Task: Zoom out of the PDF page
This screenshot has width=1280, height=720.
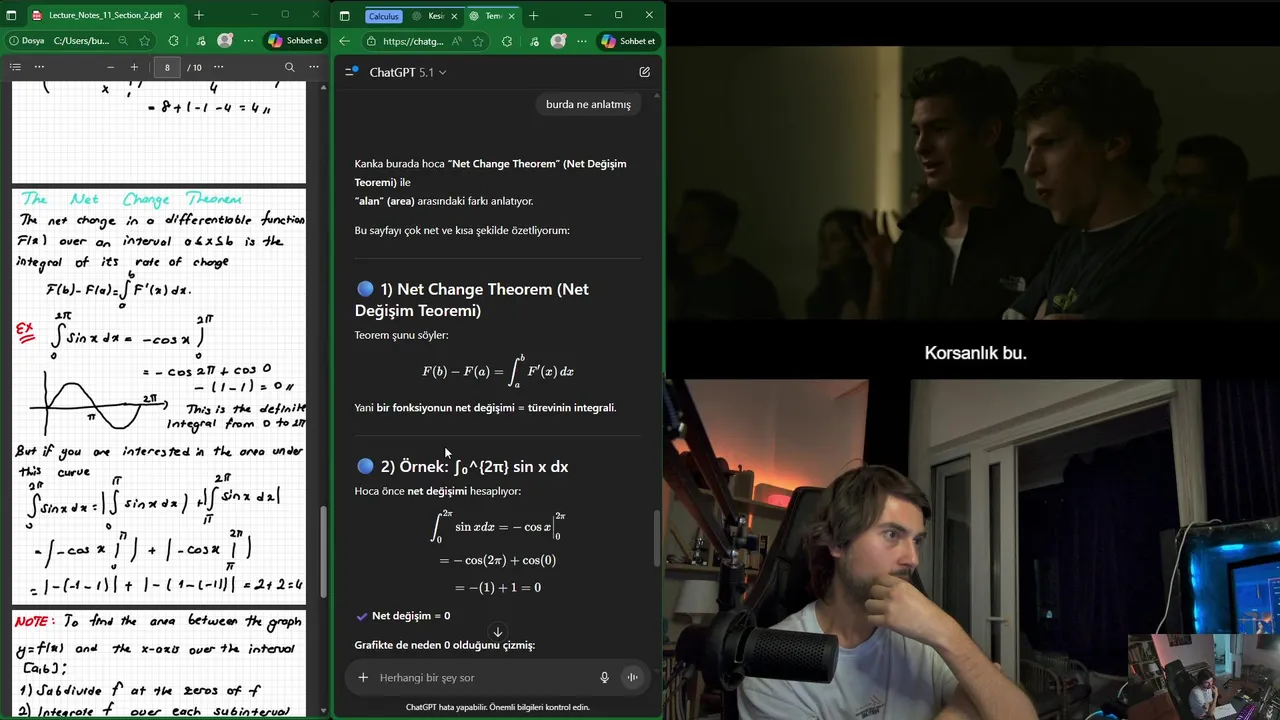Action: coord(110,67)
